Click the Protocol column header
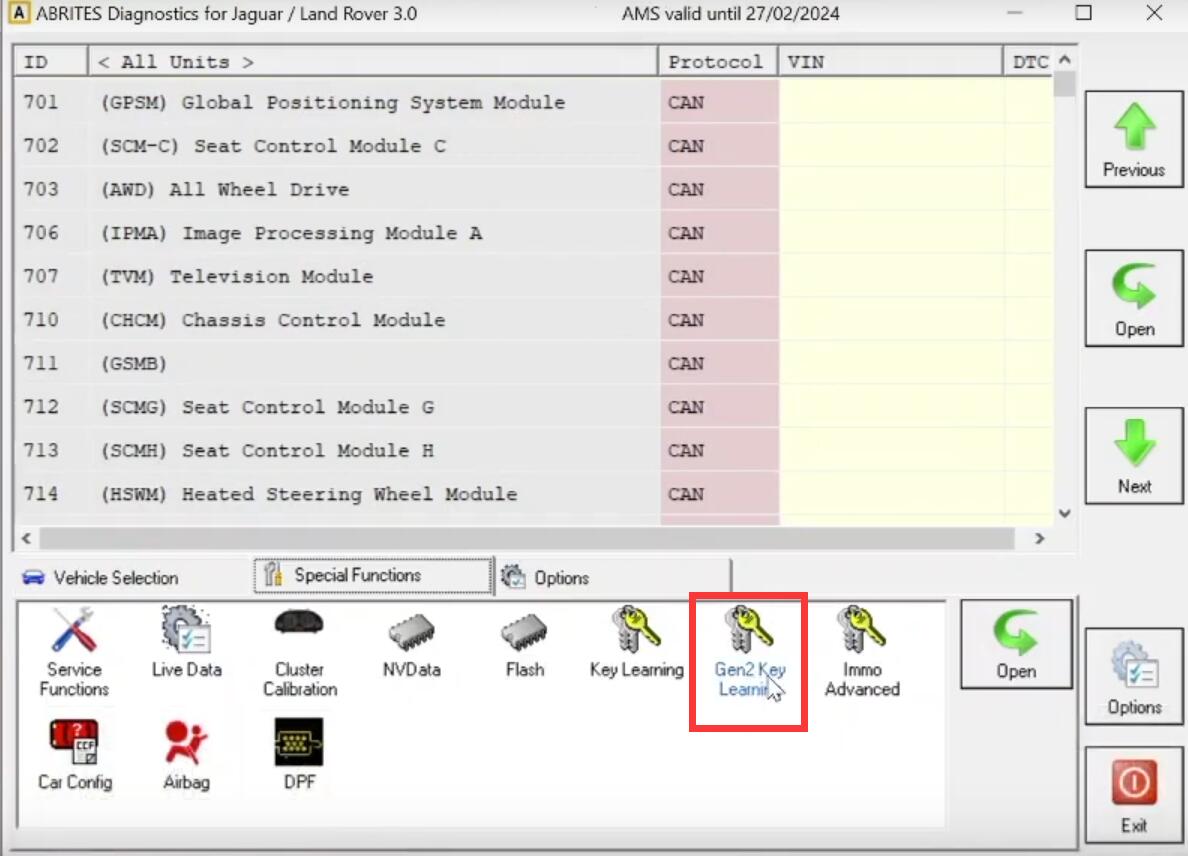 tap(718, 62)
